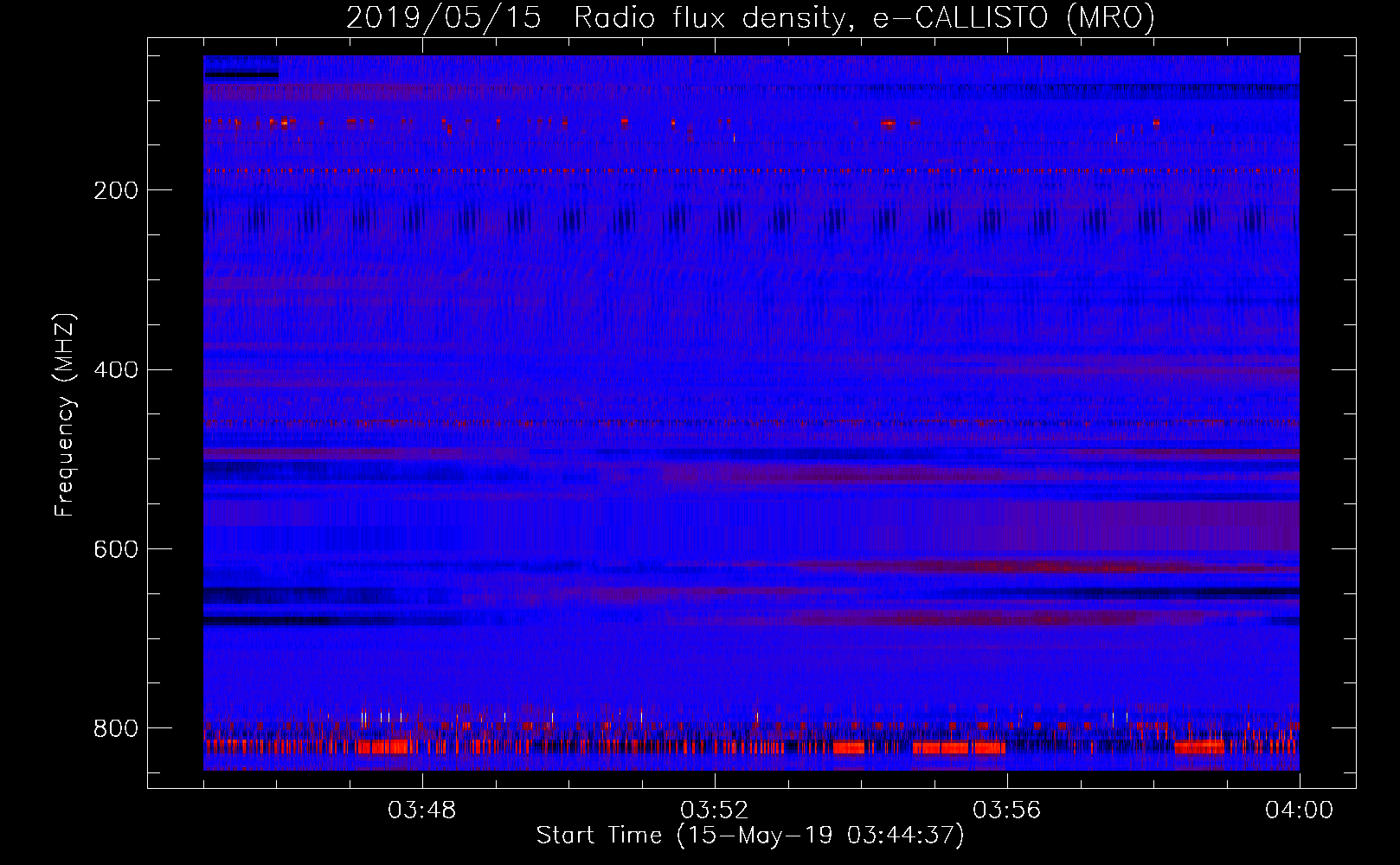1400x865 pixels.
Task: Click the 'Start Time (15-May-19 03:44:37)' axis label
Action: tap(750, 836)
